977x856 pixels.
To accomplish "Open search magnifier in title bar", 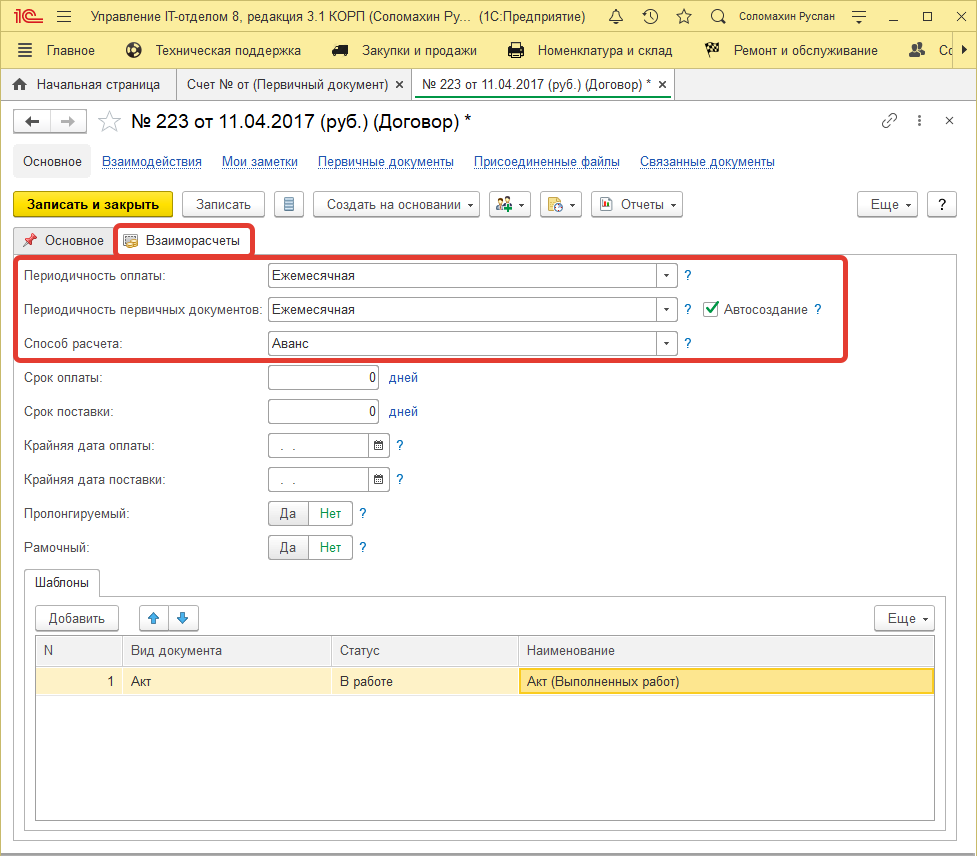I will coord(718,17).
